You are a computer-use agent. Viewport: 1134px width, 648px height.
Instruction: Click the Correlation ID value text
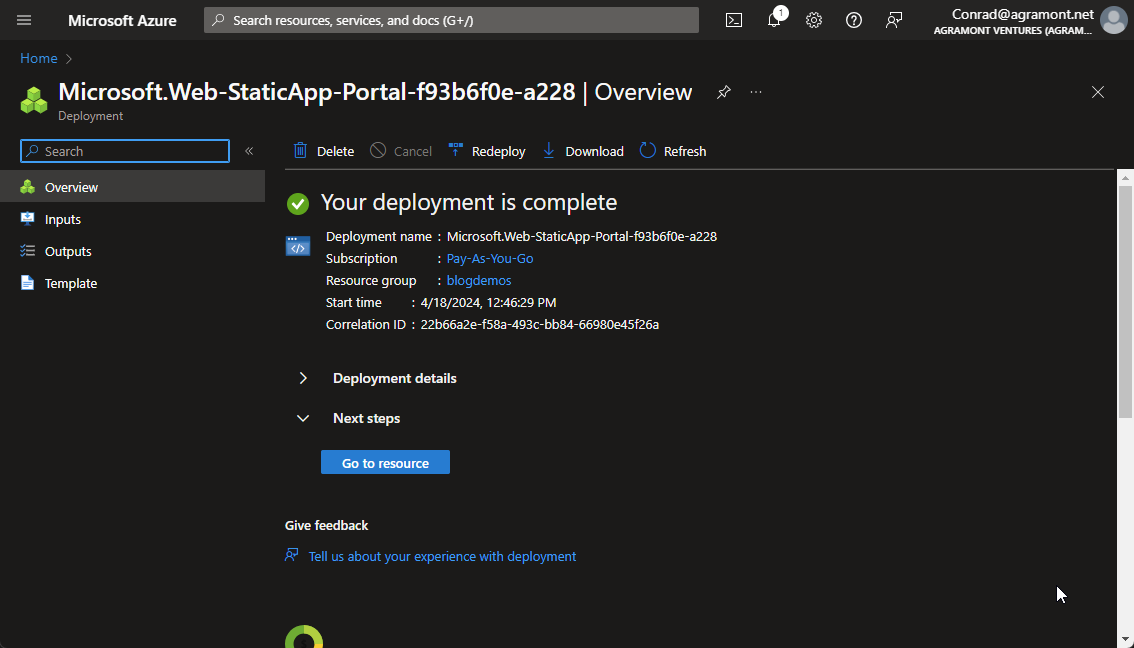click(x=540, y=325)
